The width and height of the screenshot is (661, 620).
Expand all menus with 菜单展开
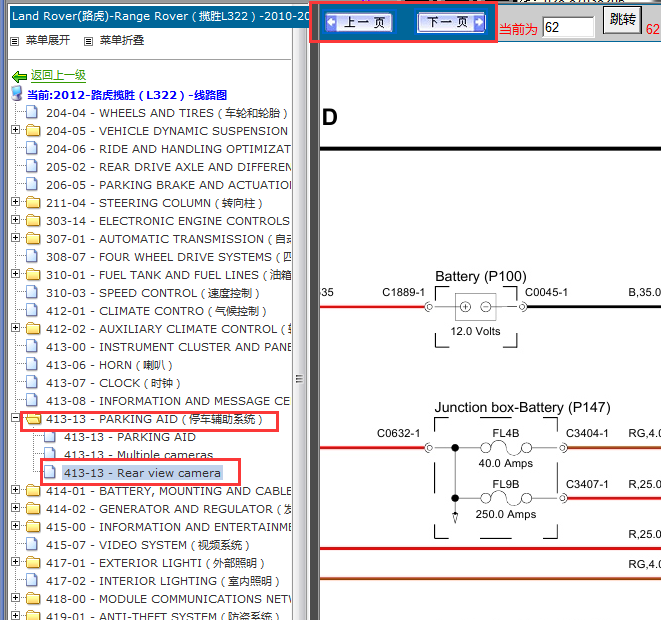(x=48, y=40)
